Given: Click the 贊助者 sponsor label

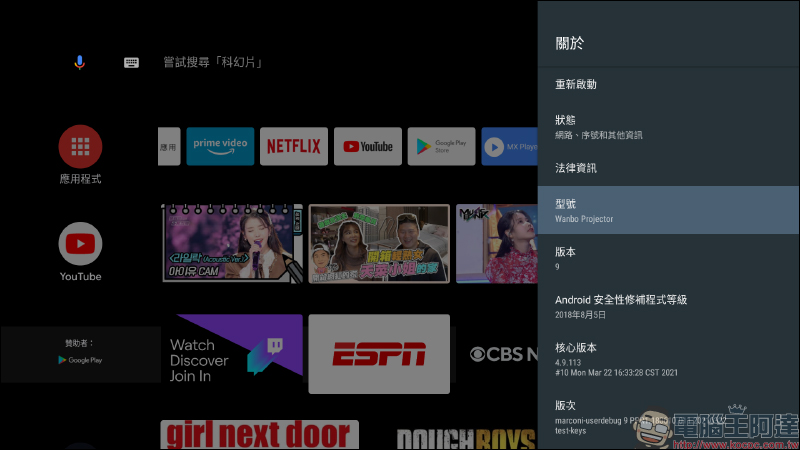Looking at the screenshot, I should point(79,343).
